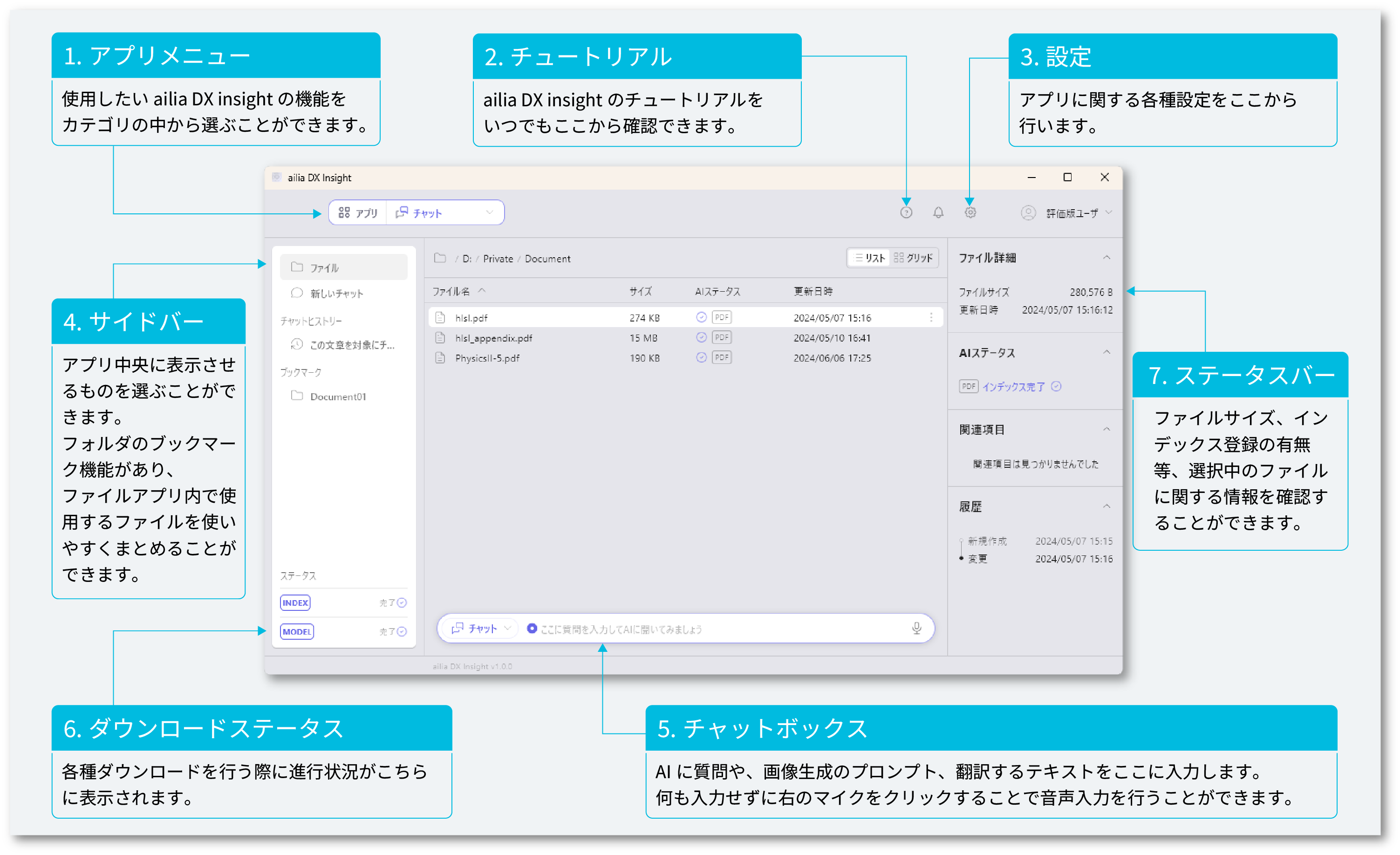Click the INDEX 完了 check icon
1400x855 pixels.
(402, 603)
